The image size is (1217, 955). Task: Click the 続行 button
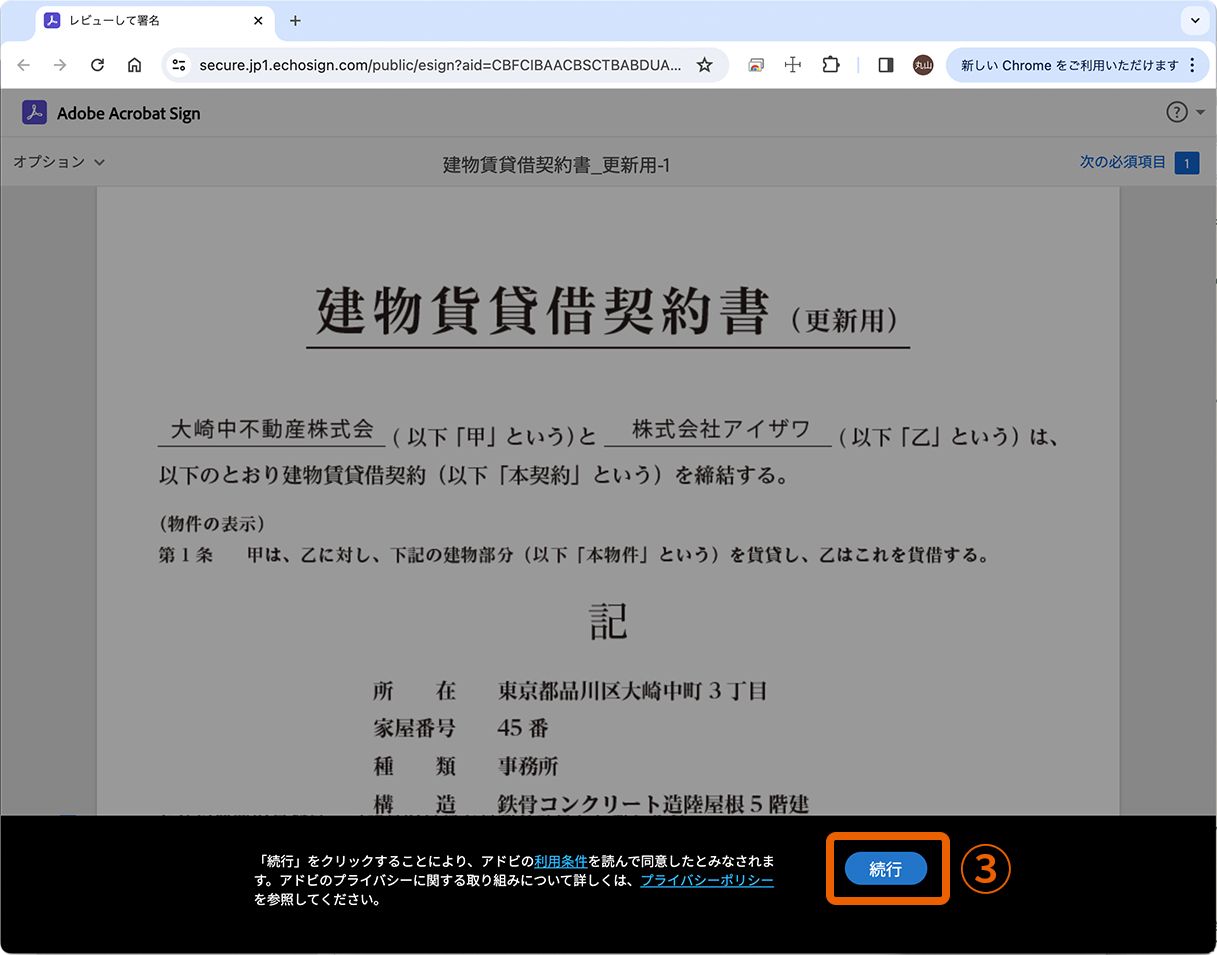click(x=886, y=869)
